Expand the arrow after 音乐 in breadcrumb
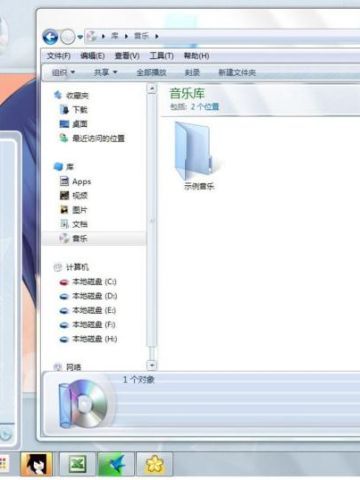The width and height of the screenshot is (360, 480). (157, 36)
